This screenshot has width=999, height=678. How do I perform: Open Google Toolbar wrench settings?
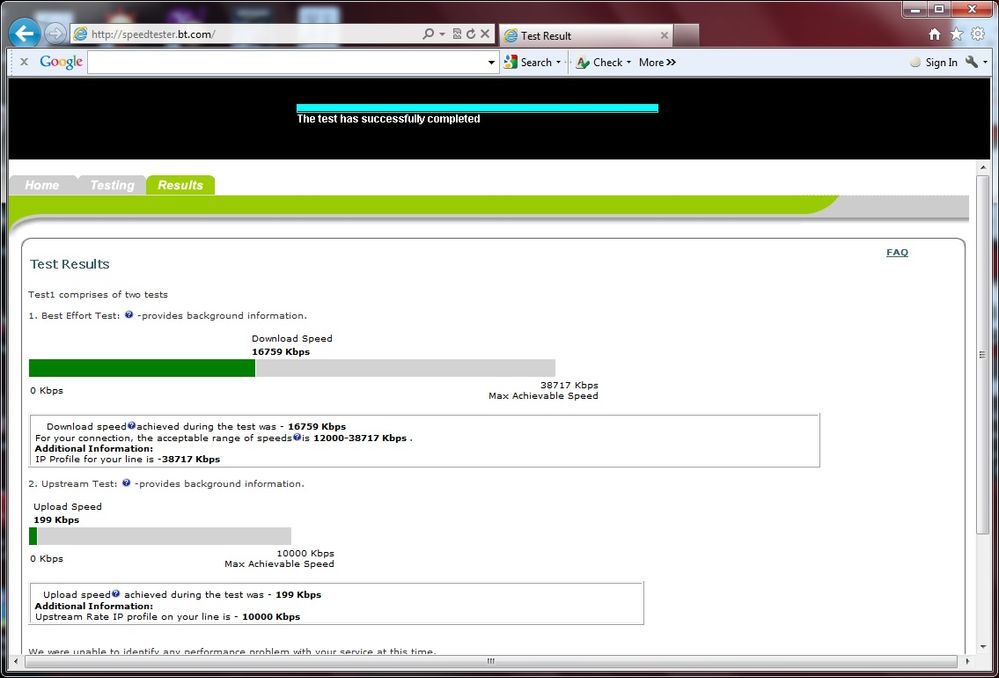click(x=971, y=62)
